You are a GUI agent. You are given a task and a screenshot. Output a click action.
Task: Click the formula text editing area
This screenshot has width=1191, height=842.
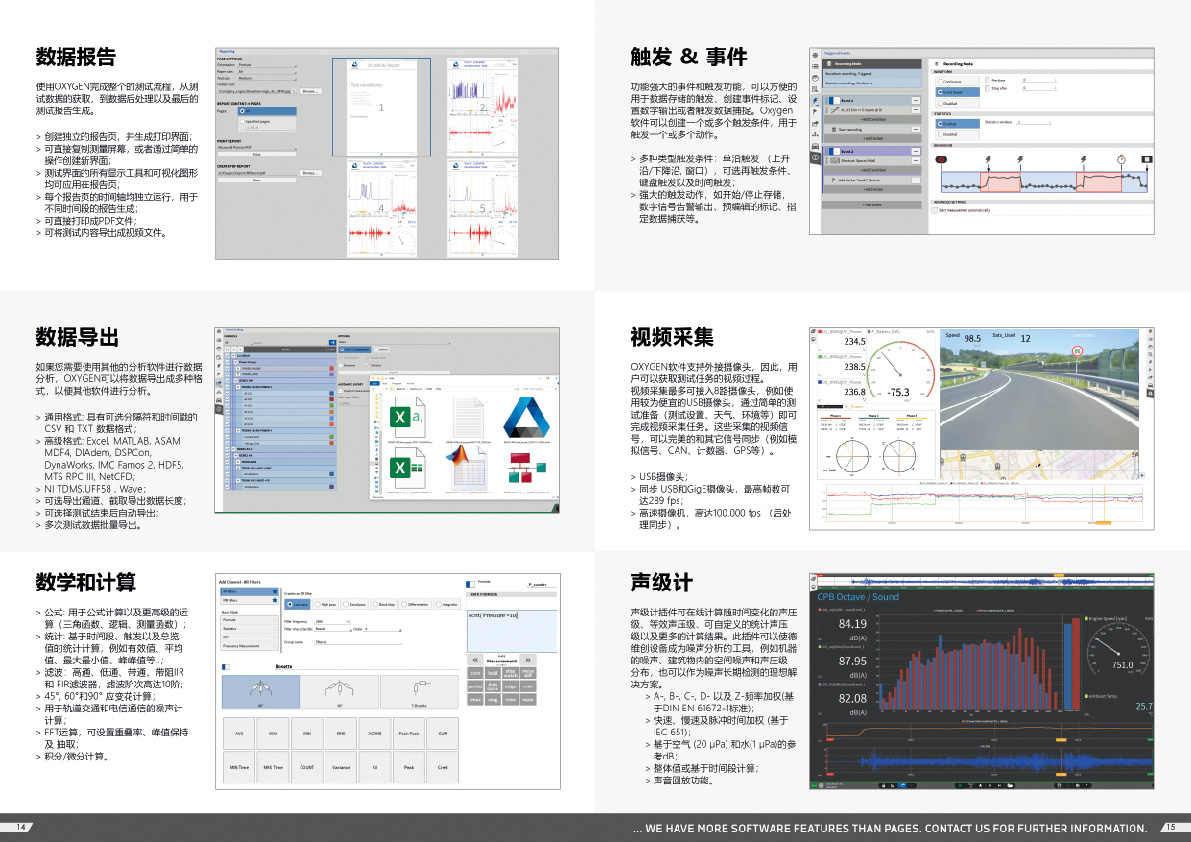(x=512, y=631)
